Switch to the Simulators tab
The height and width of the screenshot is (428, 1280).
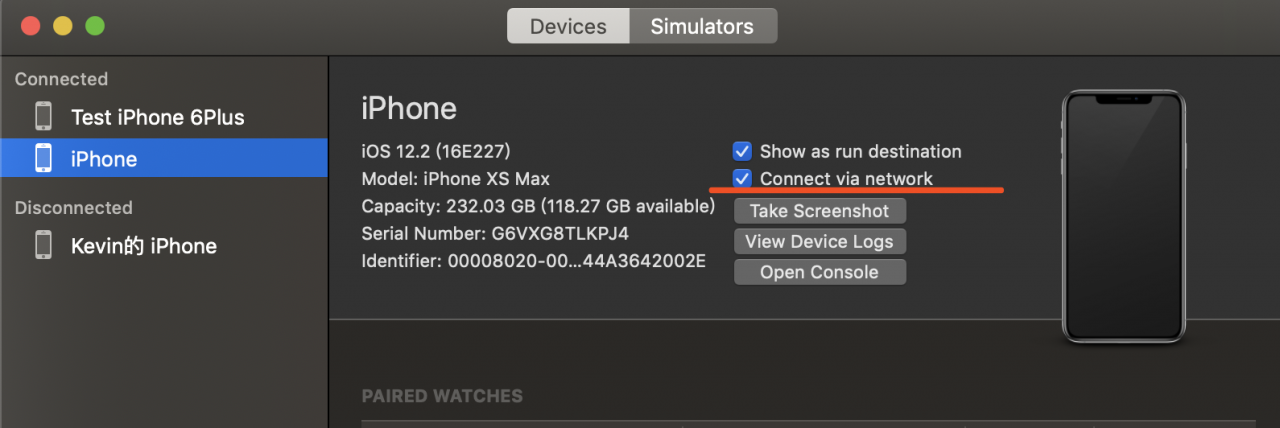[x=702, y=26]
